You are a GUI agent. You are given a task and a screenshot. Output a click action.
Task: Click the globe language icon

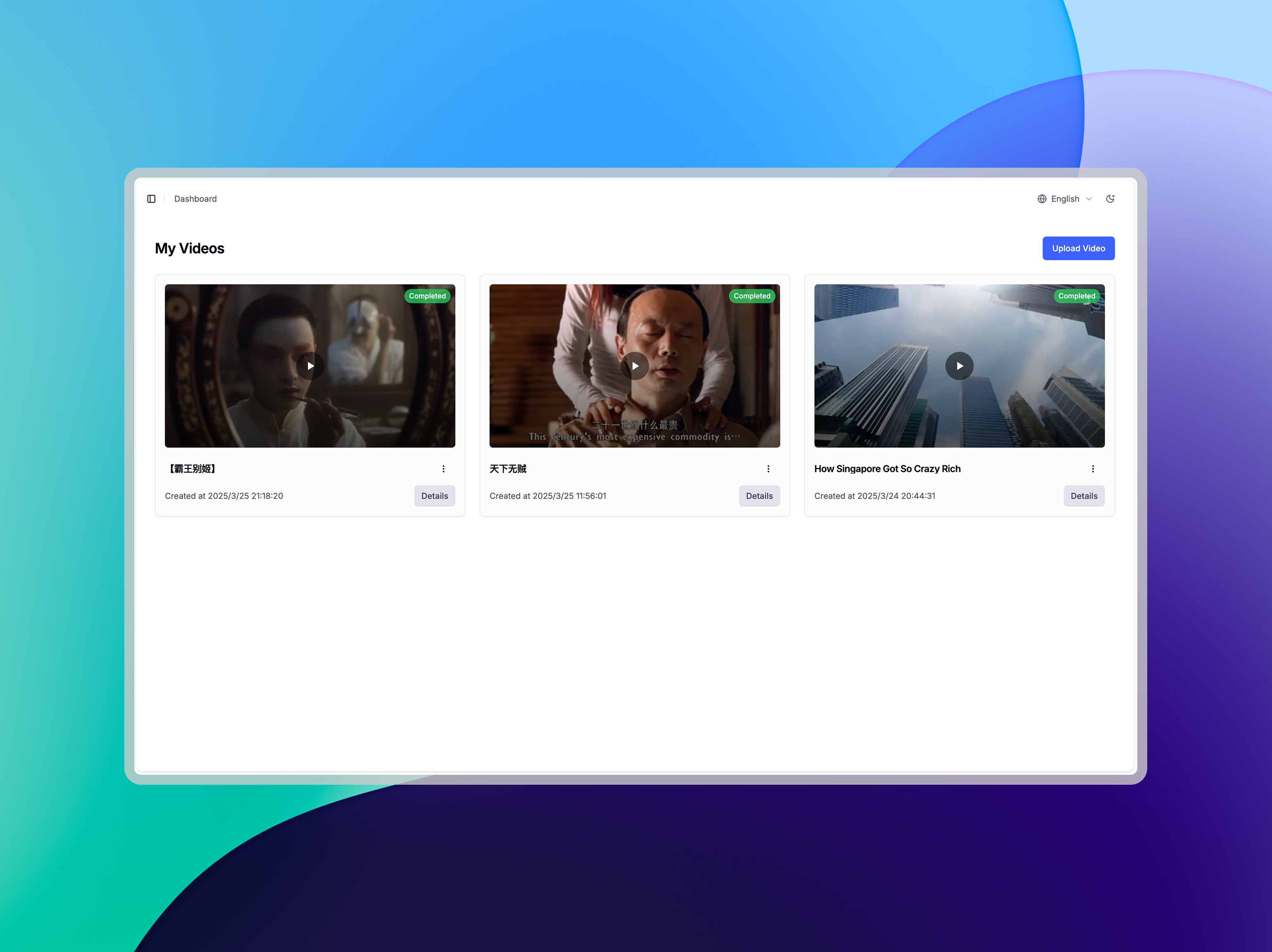click(1041, 199)
